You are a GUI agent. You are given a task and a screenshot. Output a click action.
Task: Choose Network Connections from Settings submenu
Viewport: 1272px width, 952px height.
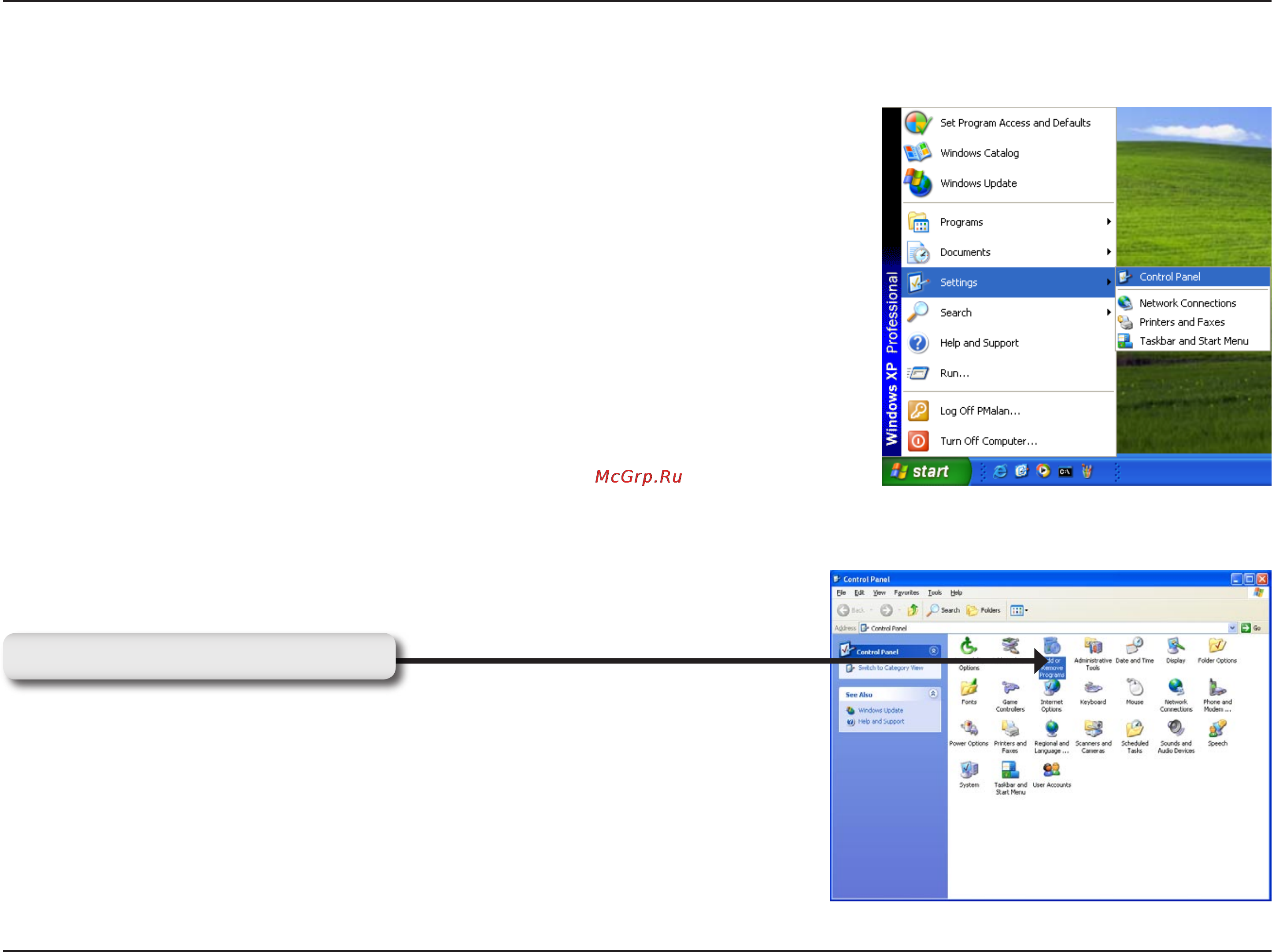tap(1193, 303)
